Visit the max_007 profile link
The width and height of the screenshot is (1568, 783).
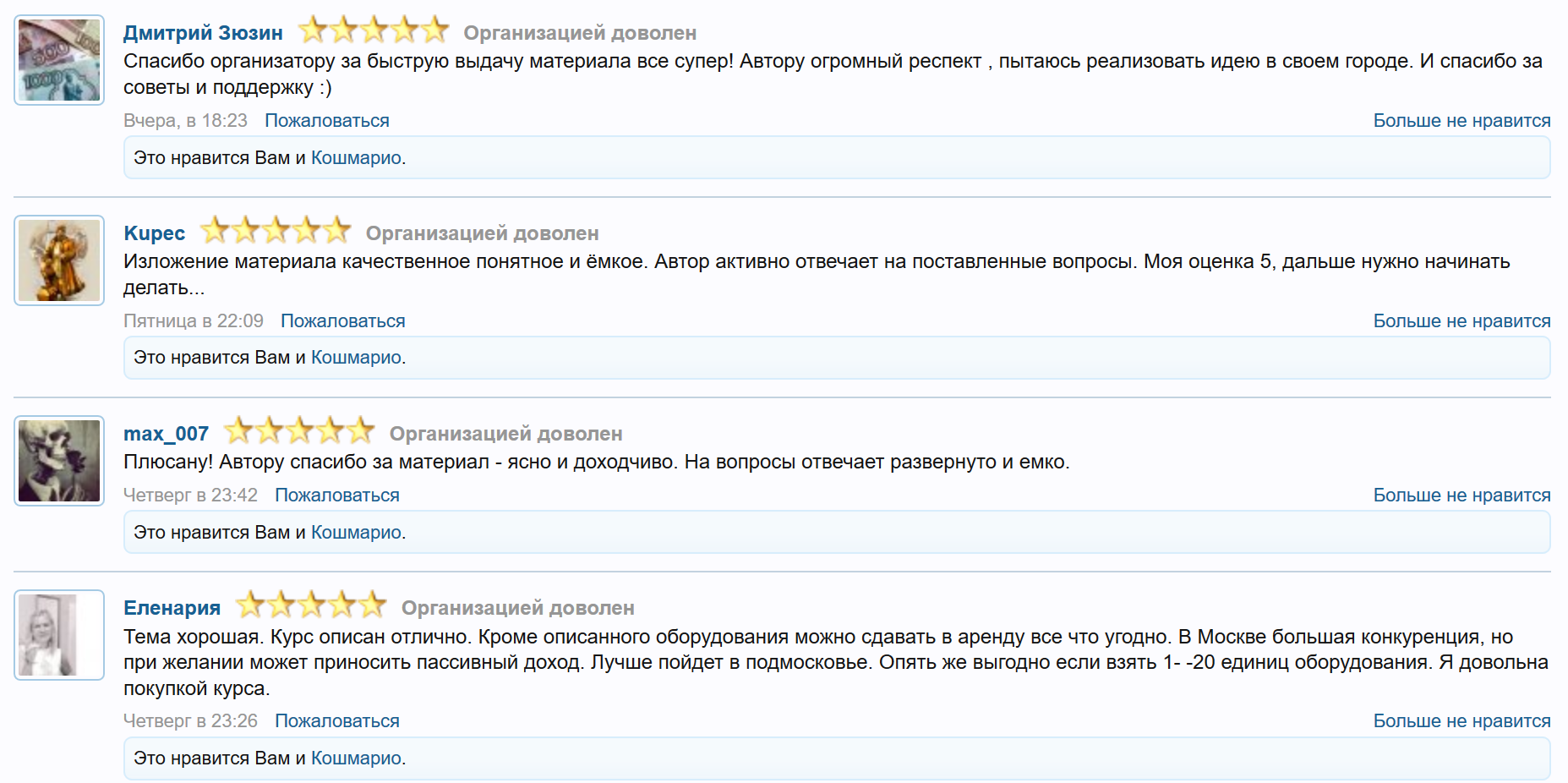(166, 434)
